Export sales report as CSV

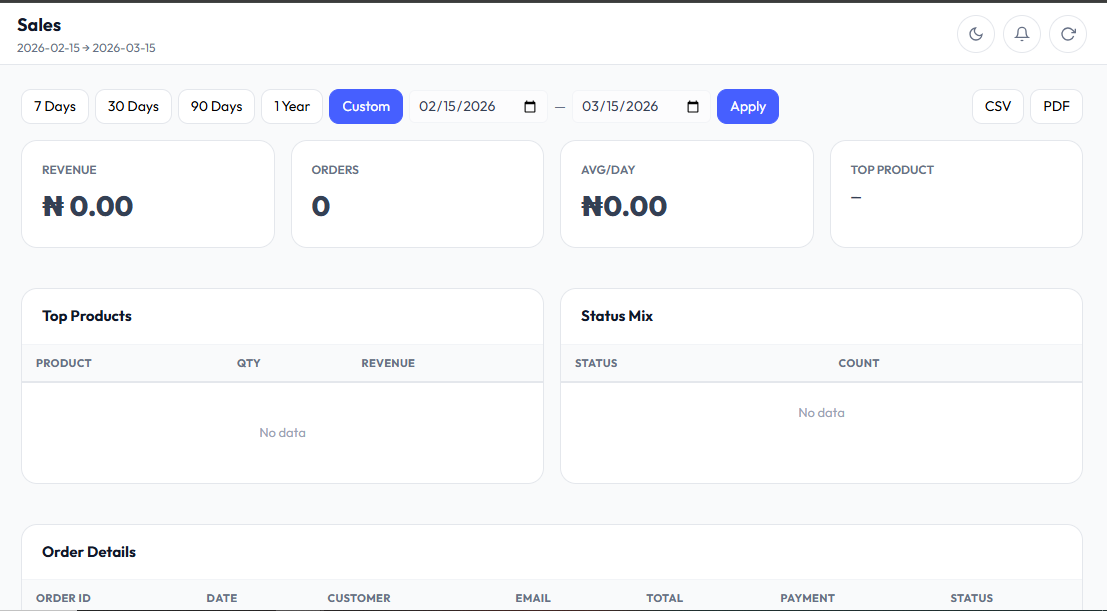(x=998, y=107)
